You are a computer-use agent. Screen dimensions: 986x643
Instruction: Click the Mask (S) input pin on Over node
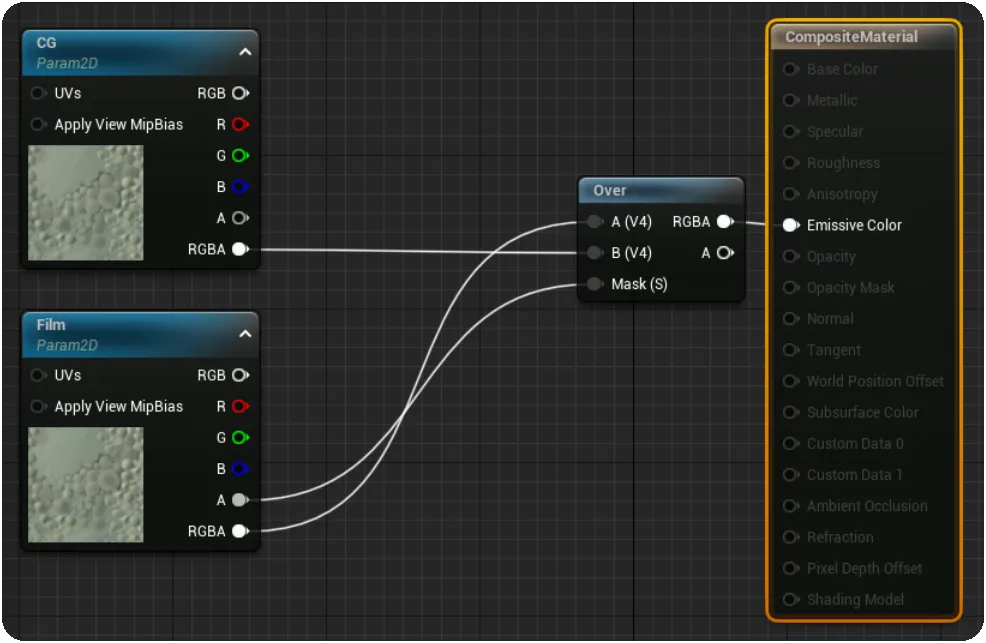tap(594, 284)
